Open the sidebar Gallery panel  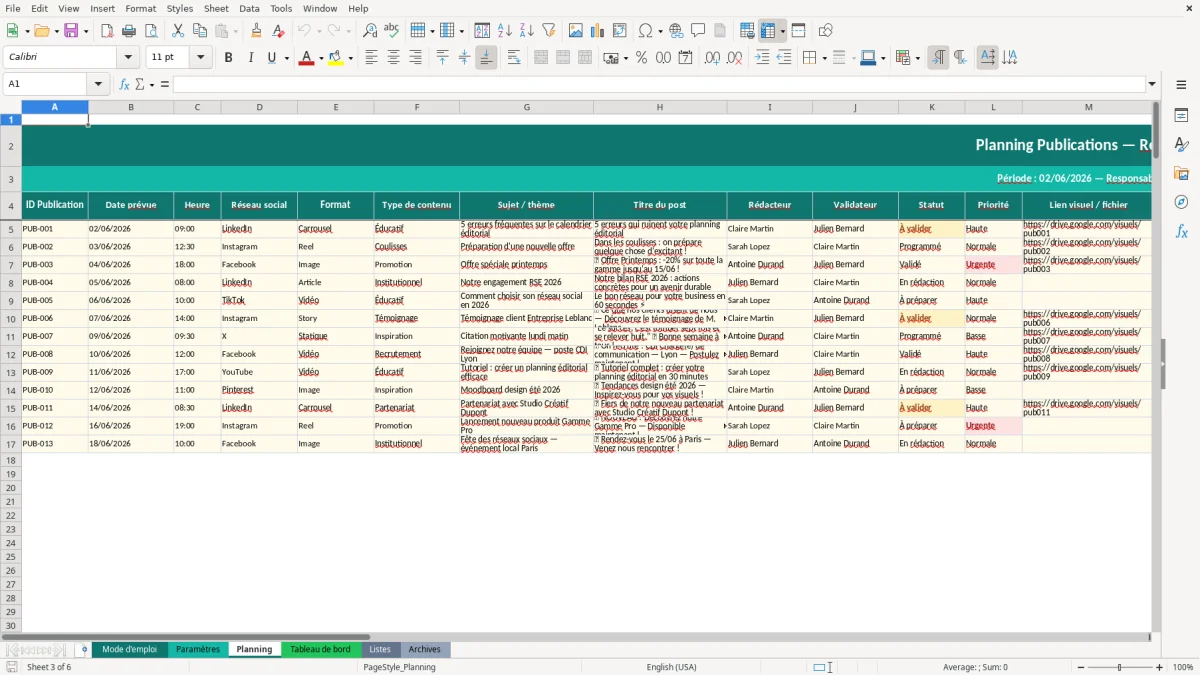(x=1181, y=174)
